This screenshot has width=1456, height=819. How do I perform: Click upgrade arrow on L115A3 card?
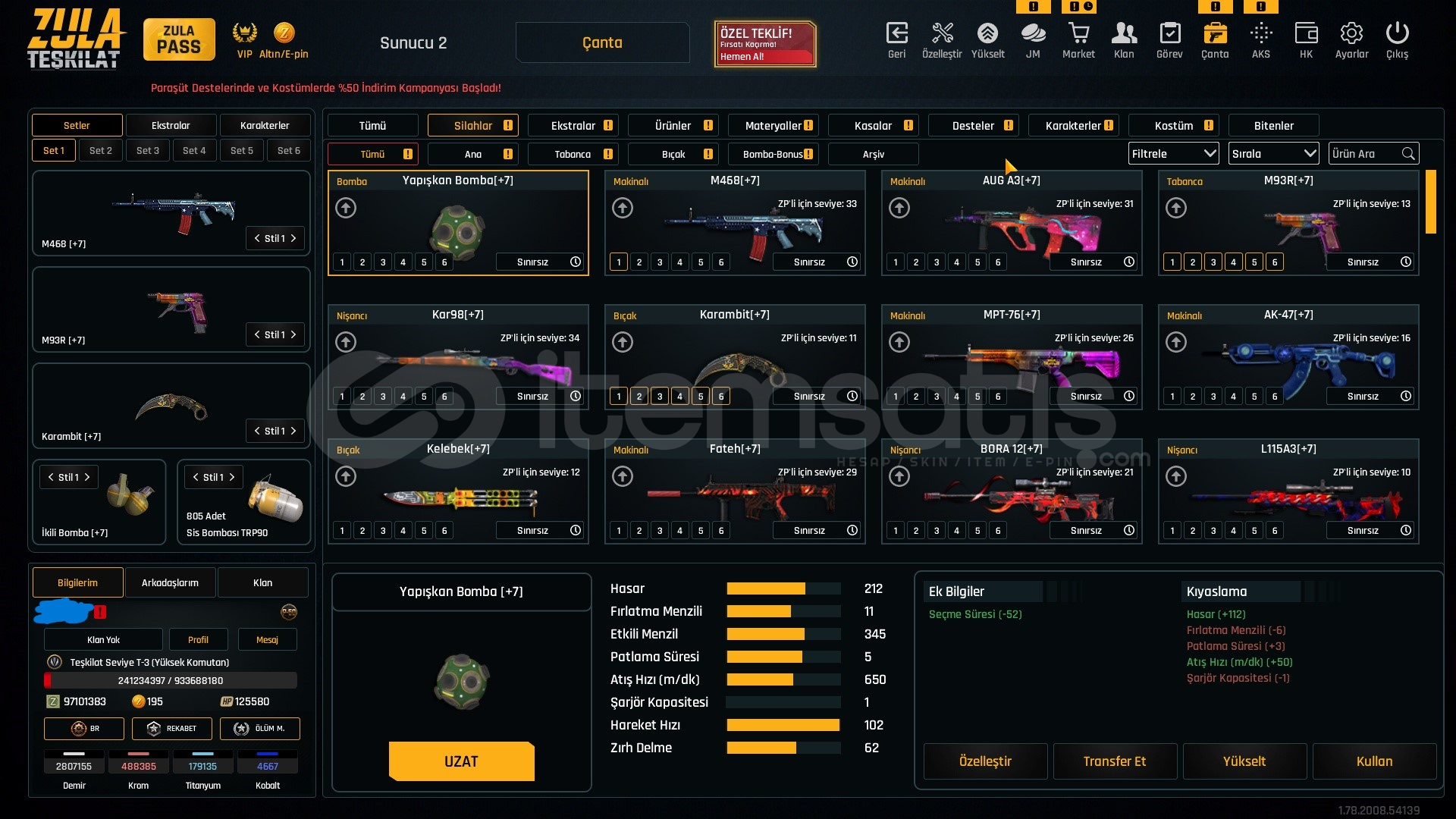(1176, 476)
